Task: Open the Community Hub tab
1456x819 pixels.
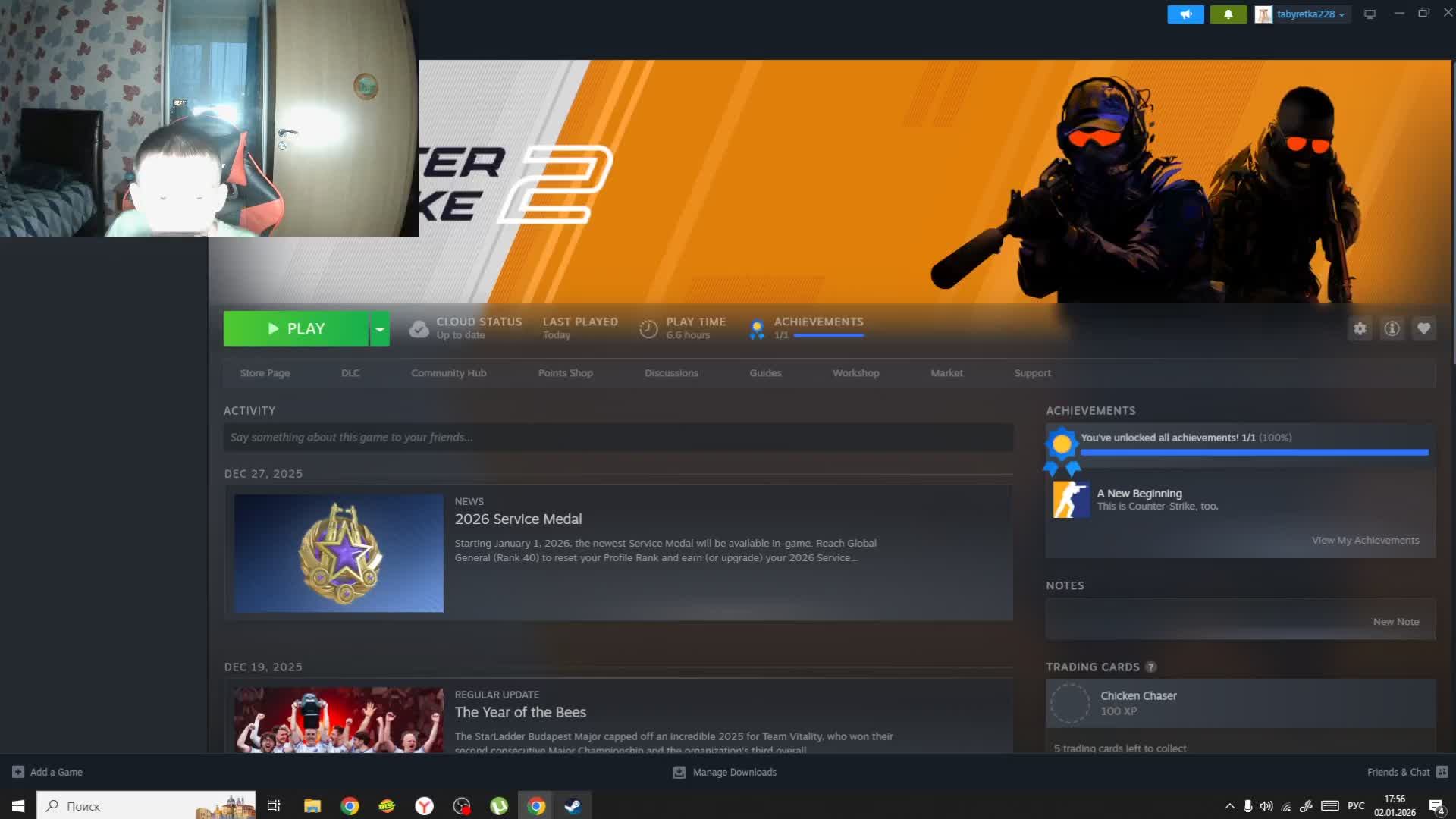Action: coord(448,373)
